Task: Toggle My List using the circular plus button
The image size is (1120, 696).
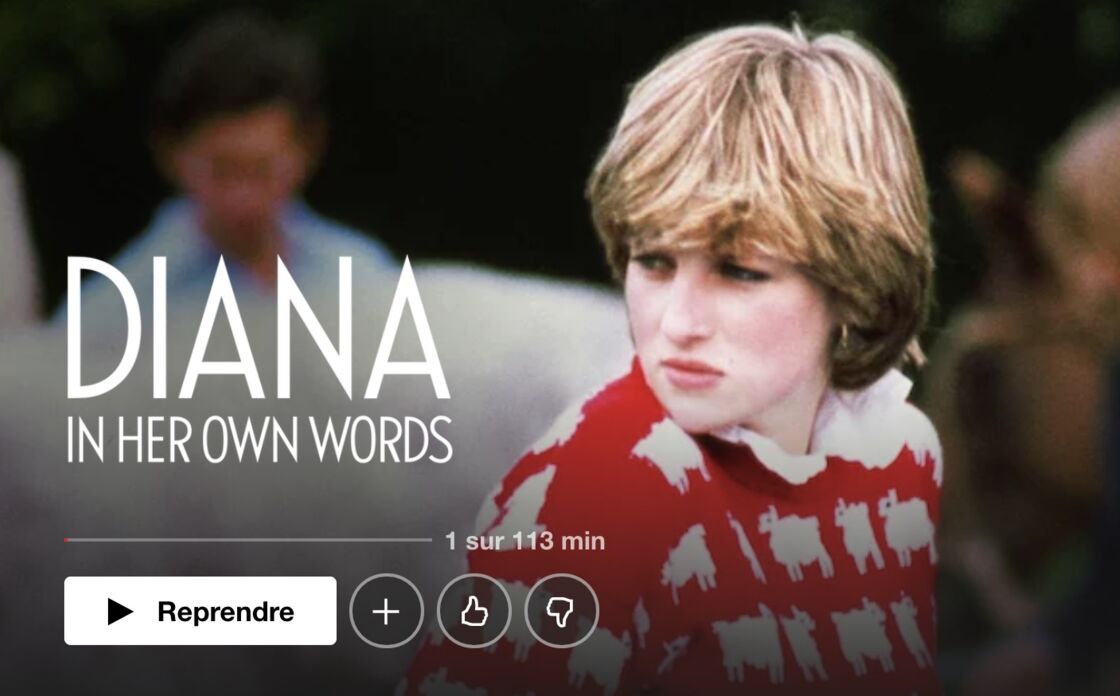Action: (386, 611)
